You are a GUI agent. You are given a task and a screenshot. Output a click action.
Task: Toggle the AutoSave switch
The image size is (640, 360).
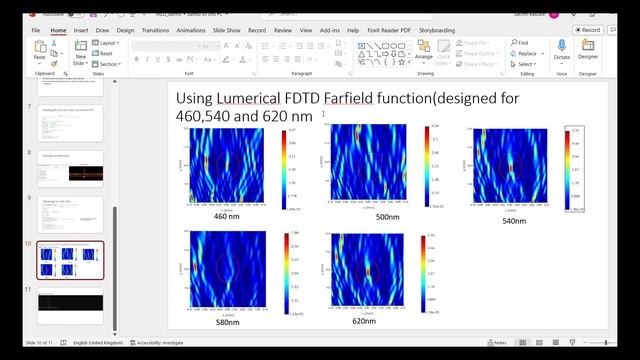(x=76, y=14)
